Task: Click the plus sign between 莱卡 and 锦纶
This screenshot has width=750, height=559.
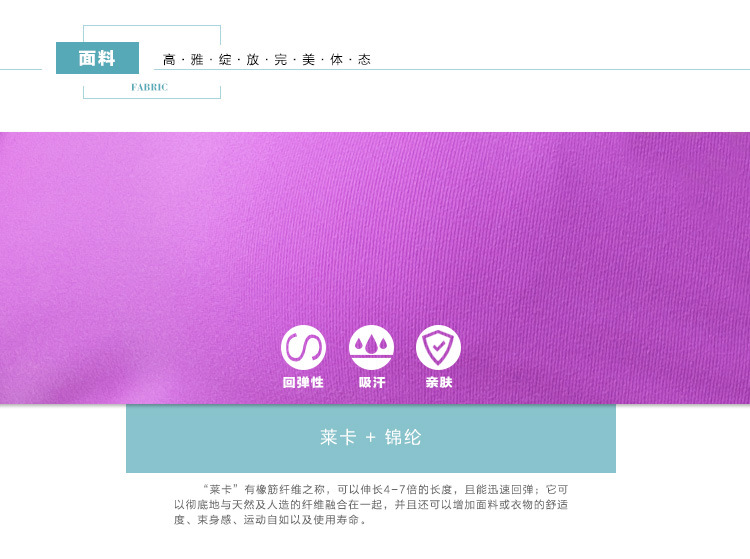Action: (370, 438)
